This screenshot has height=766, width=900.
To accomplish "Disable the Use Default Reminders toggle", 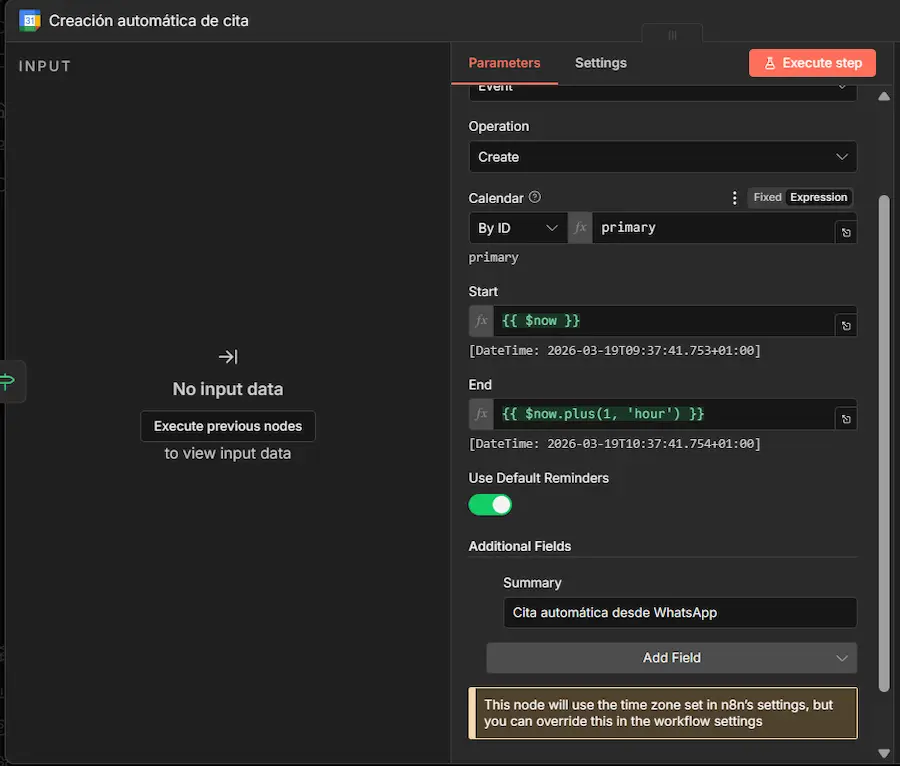I will pos(489,505).
